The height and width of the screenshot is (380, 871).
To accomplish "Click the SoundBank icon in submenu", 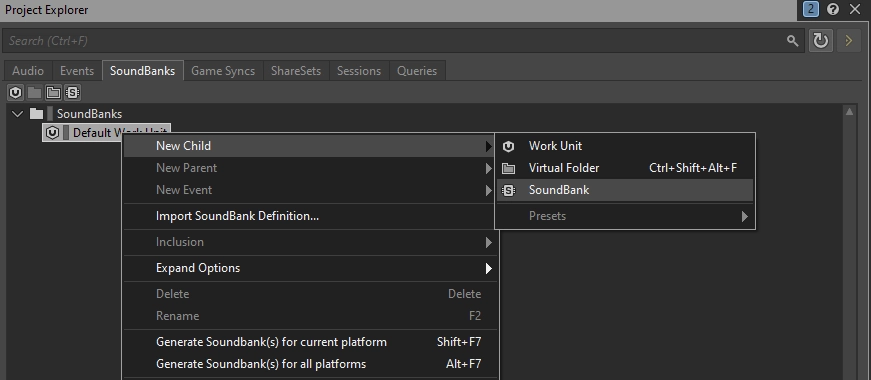I will [x=508, y=191].
